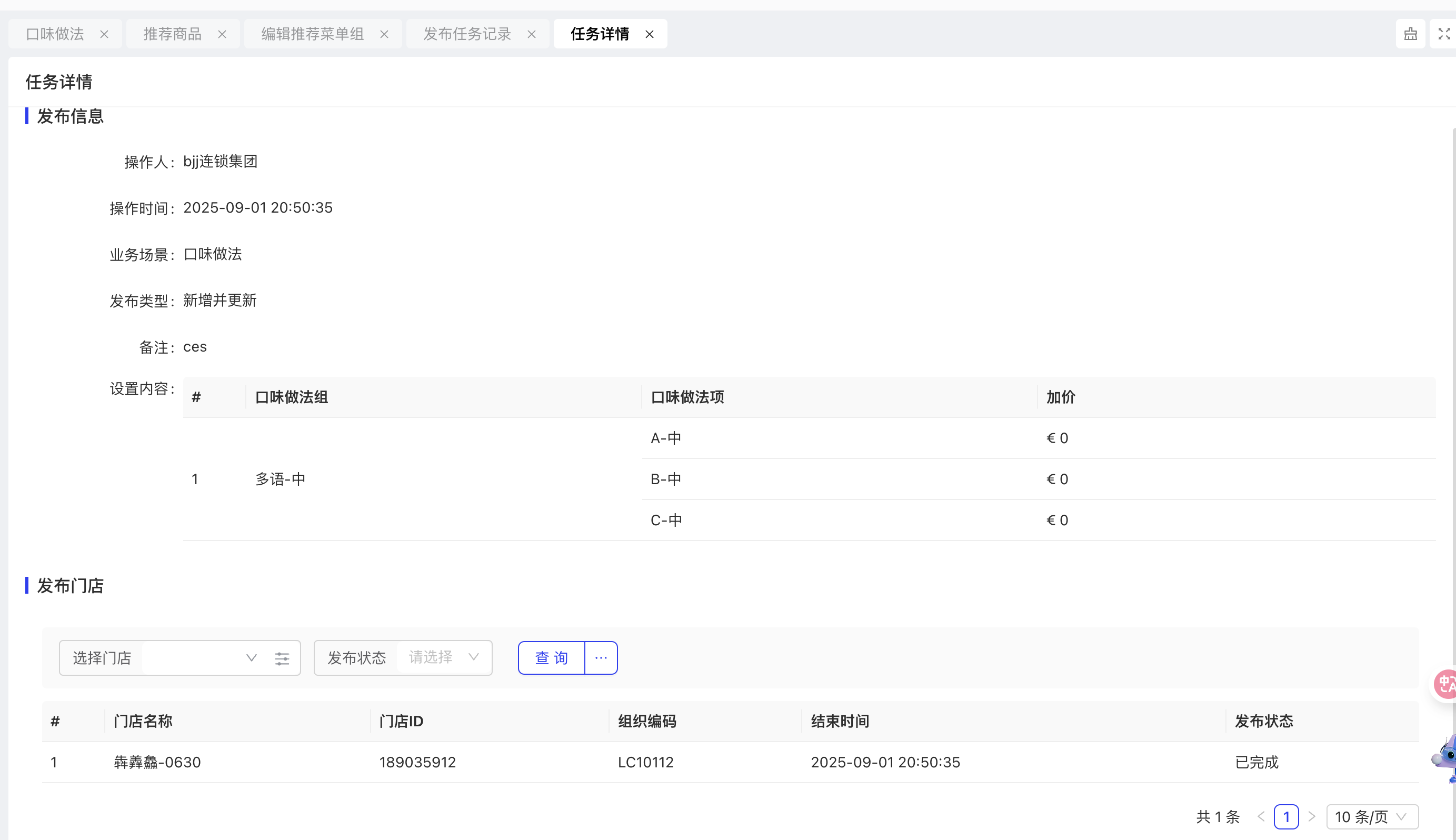This screenshot has width=1456, height=840.
Task: Click the filter sliders icon beside 选择门店
Action: (x=282, y=658)
